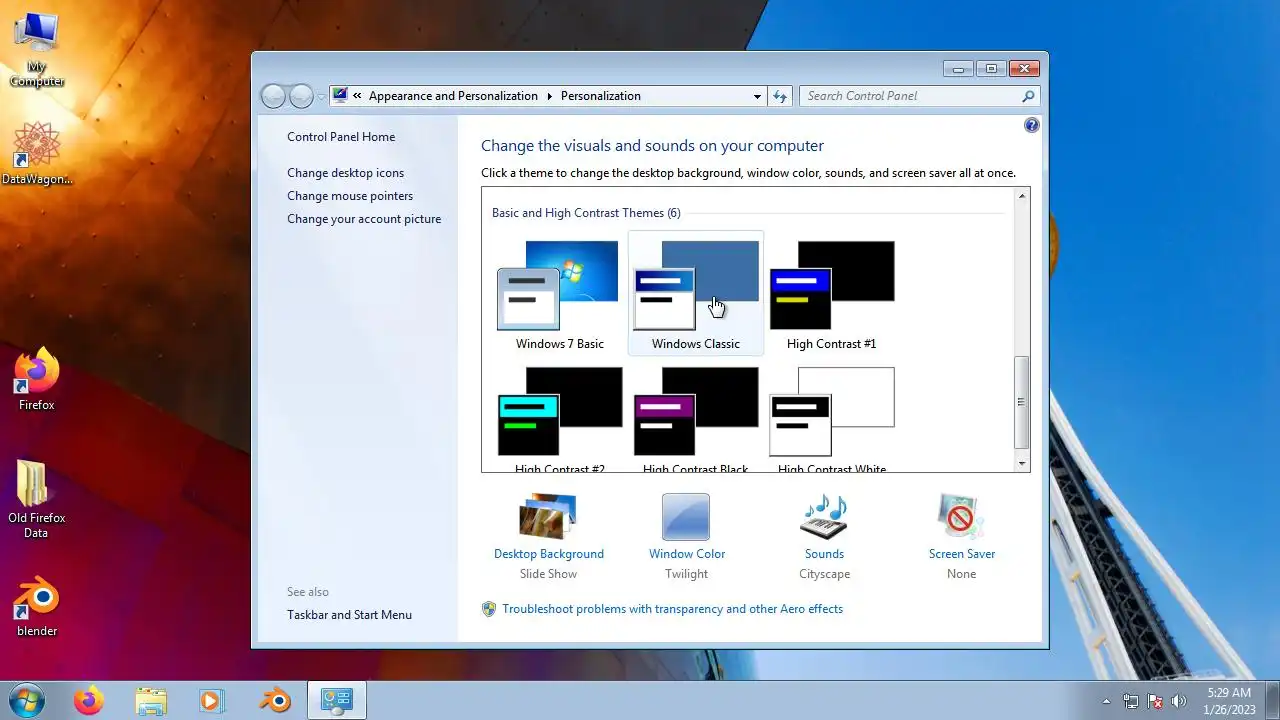Select the My Computer desktop icon

pos(37,50)
